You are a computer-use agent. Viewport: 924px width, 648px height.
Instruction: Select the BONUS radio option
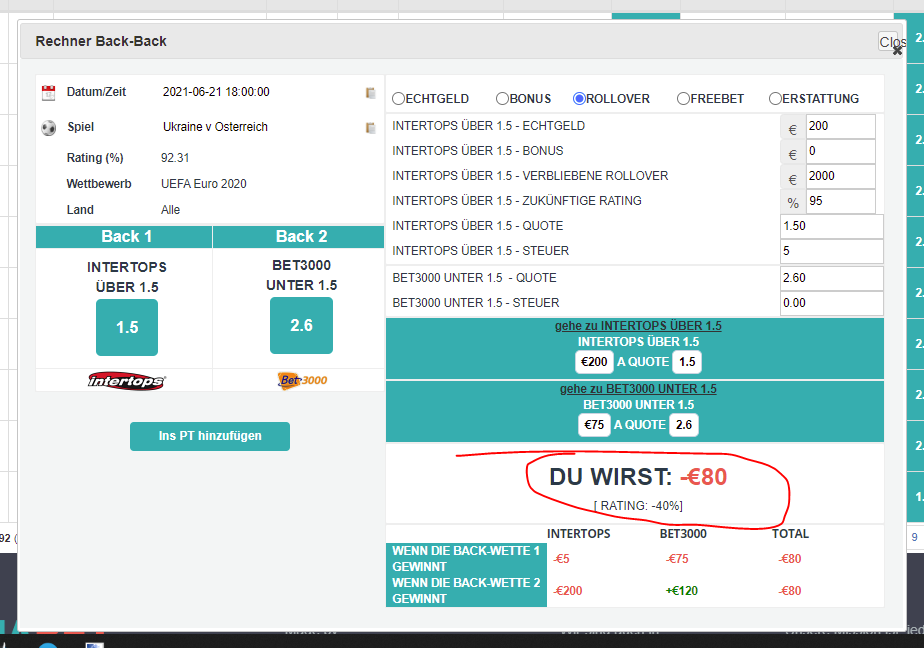[503, 99]
